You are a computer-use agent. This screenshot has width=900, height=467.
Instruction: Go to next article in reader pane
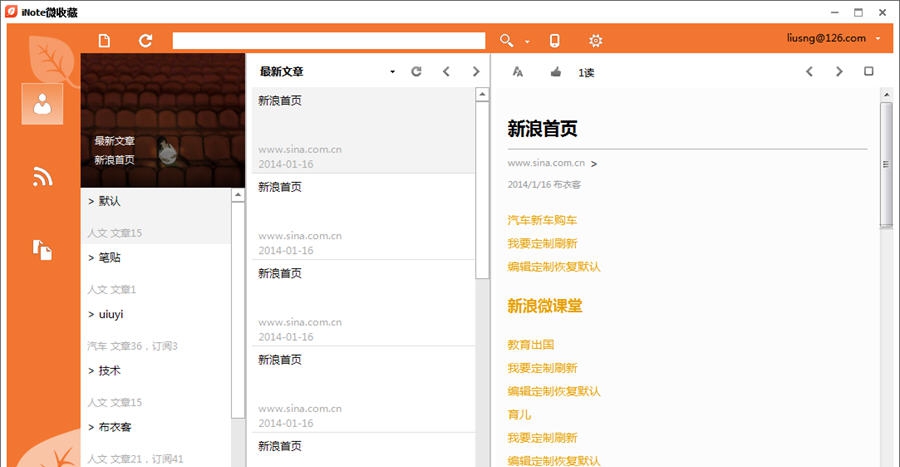(x=839, y=72)
